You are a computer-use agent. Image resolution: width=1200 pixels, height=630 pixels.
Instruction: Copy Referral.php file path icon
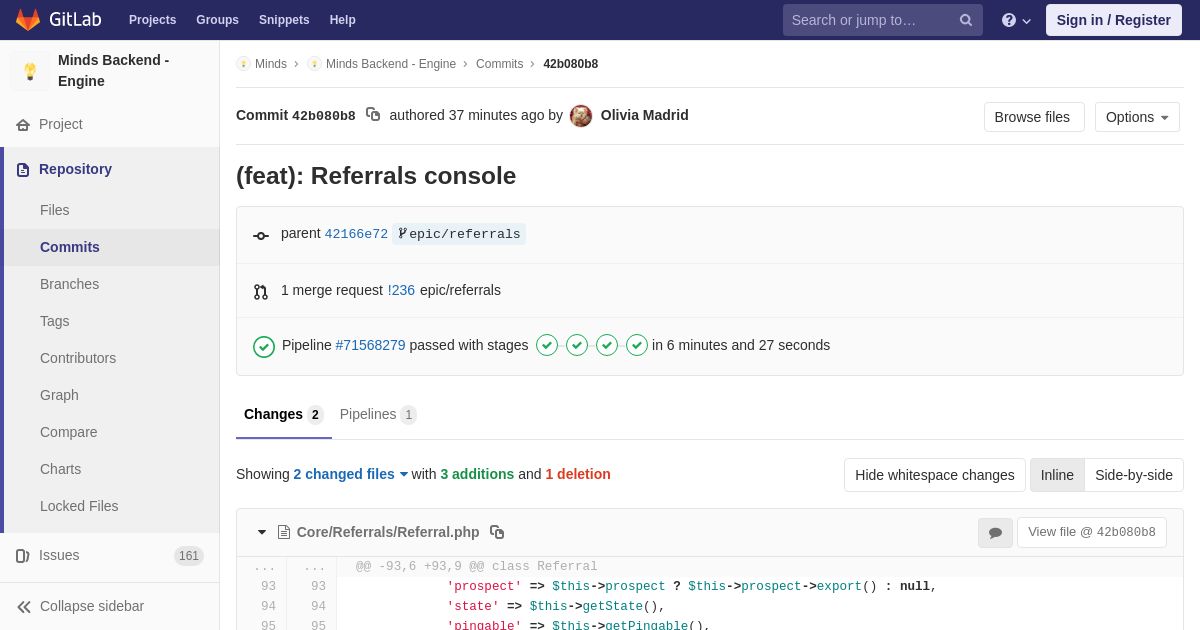(497, 532)
